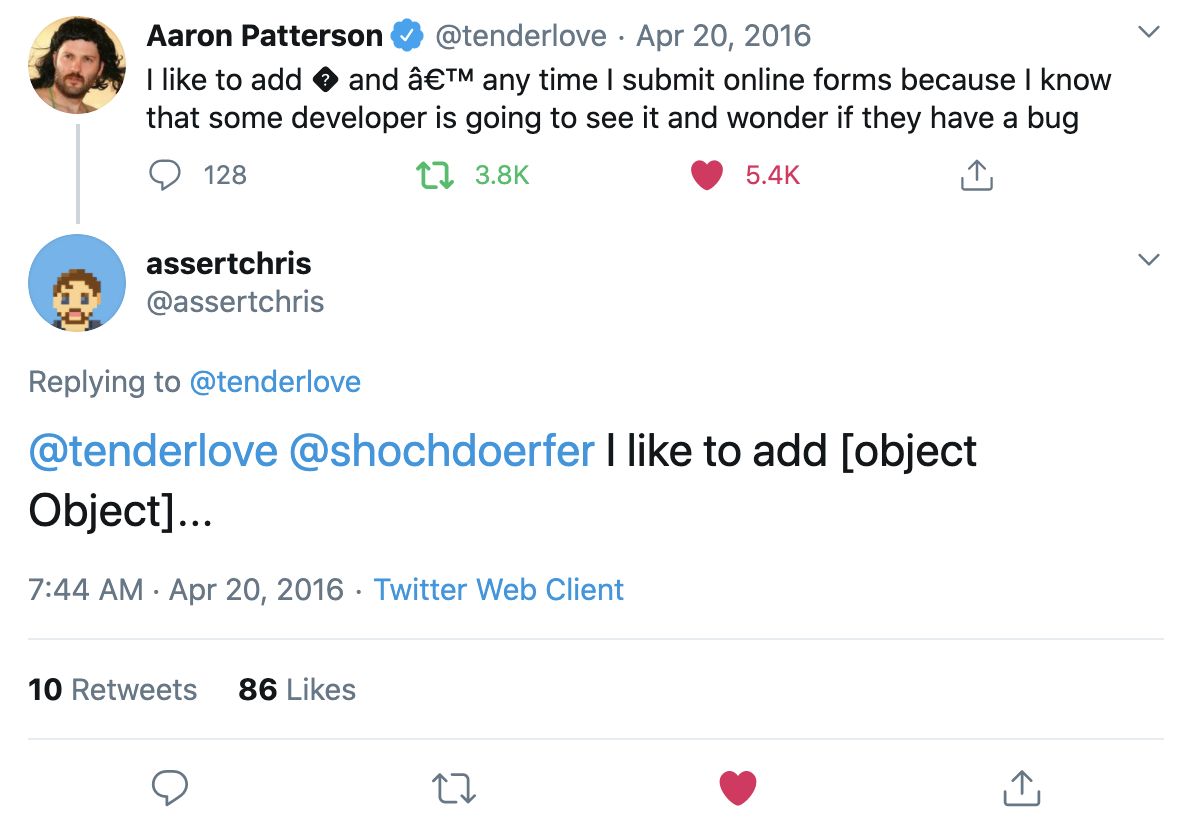Click assertchris's pixel-art avatar
This screenshot has height=832, width=1192.
click(x=76, y=284)
